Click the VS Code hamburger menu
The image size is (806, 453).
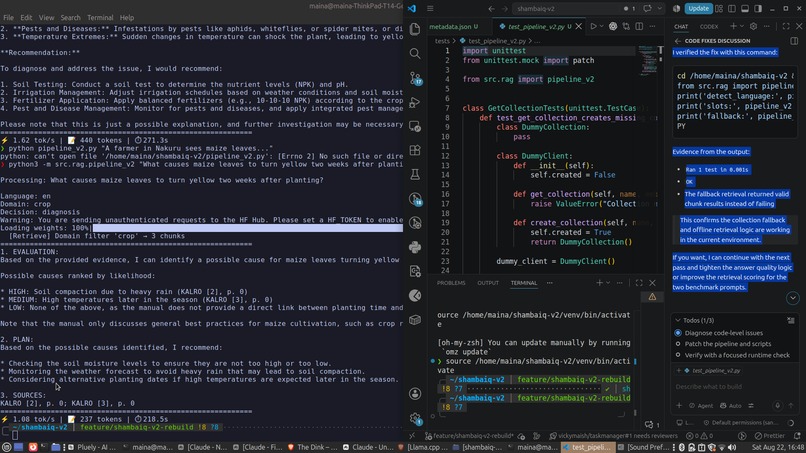pos(430,9)
